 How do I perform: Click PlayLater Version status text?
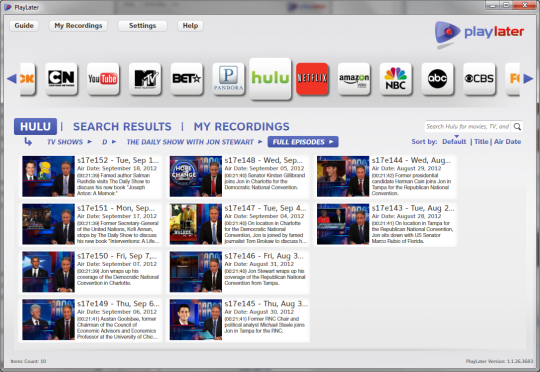coord(499,361)
